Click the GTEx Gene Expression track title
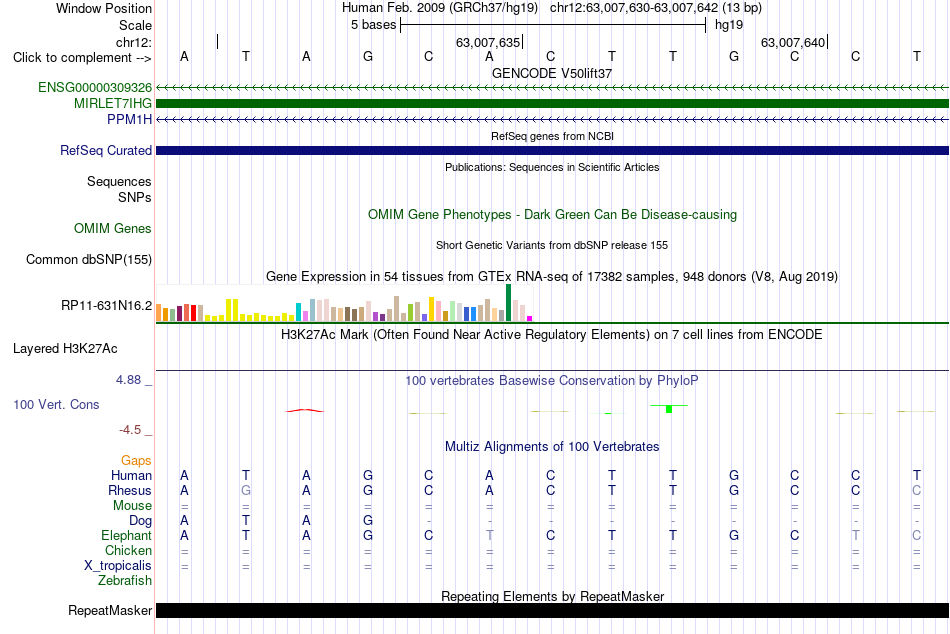Image resolution: width=950 pixels, height=634 pixels. 552,276
